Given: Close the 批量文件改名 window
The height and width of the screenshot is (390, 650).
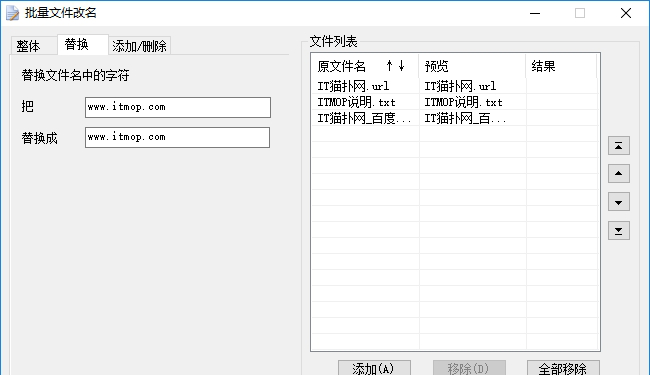Looking at the screenshot, I should click(626, 13).
